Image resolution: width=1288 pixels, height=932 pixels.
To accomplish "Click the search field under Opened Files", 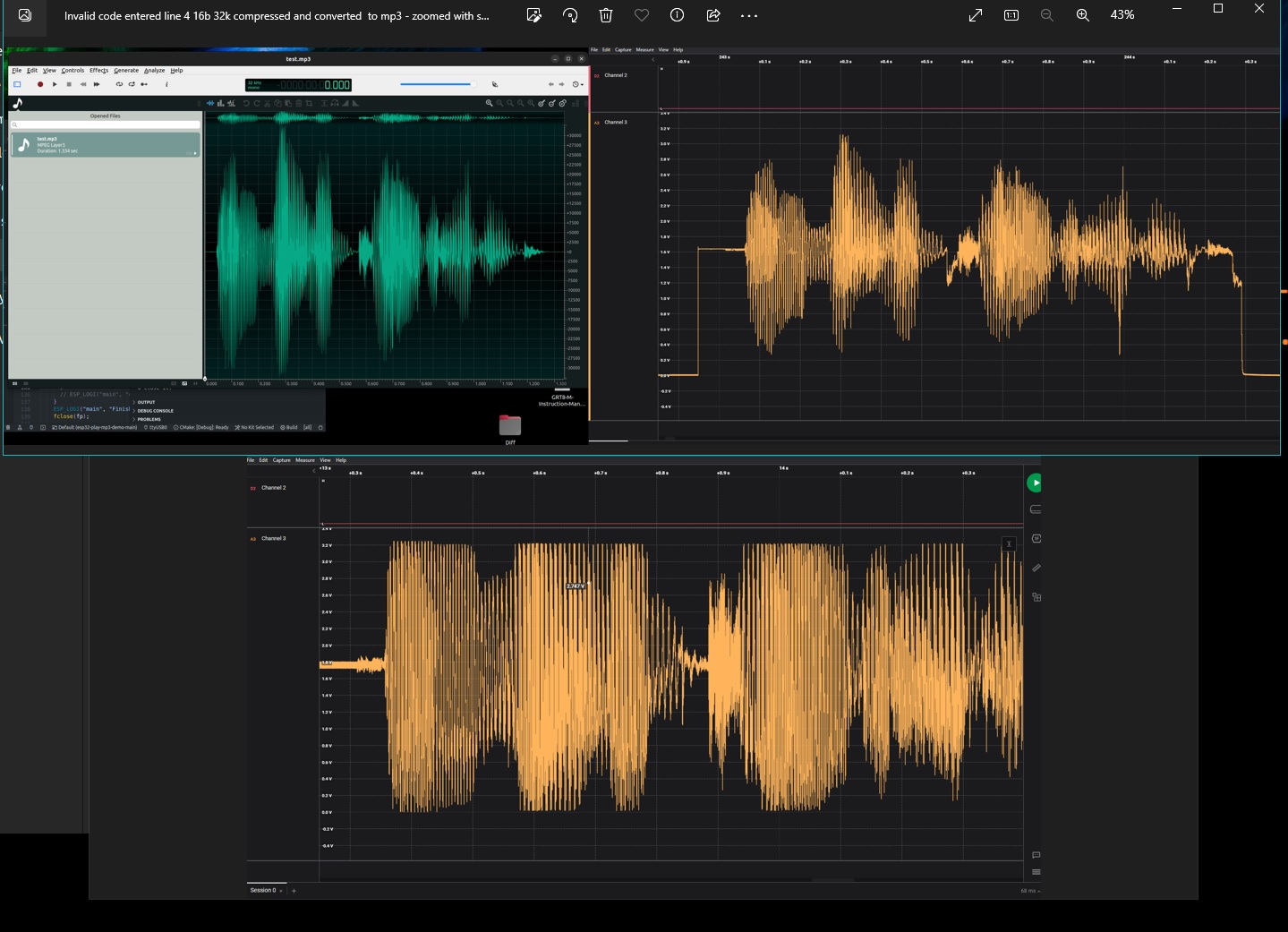I will tap(106, 124).
